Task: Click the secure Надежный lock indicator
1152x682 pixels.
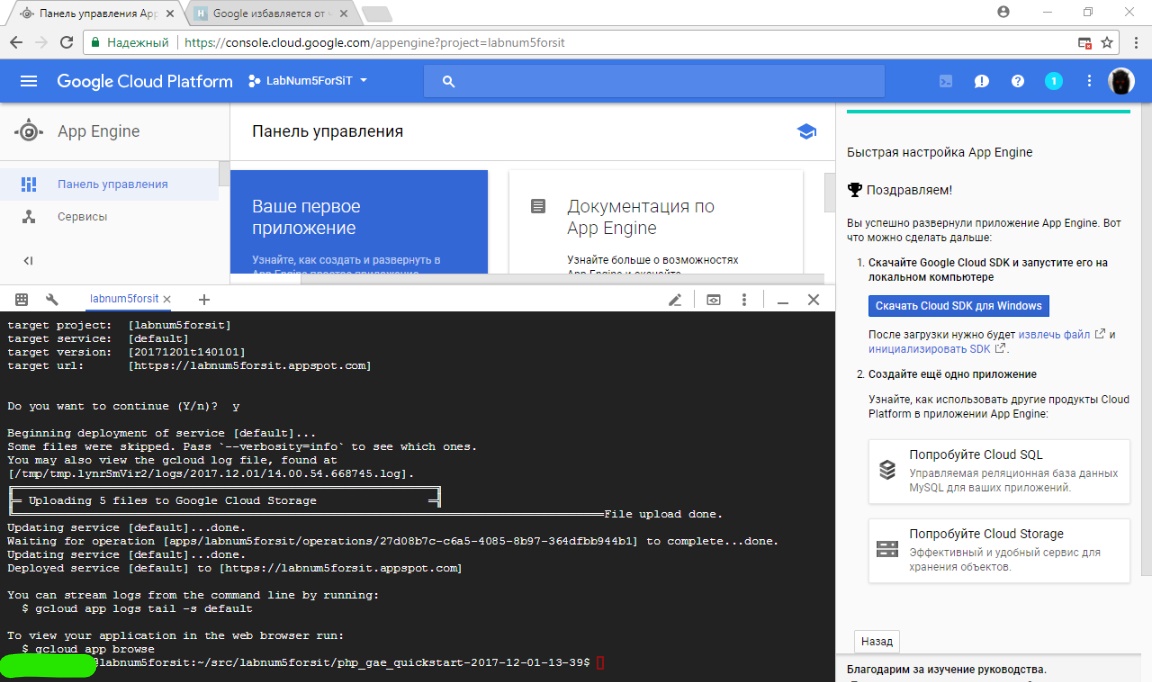Action: click(129, 43)
